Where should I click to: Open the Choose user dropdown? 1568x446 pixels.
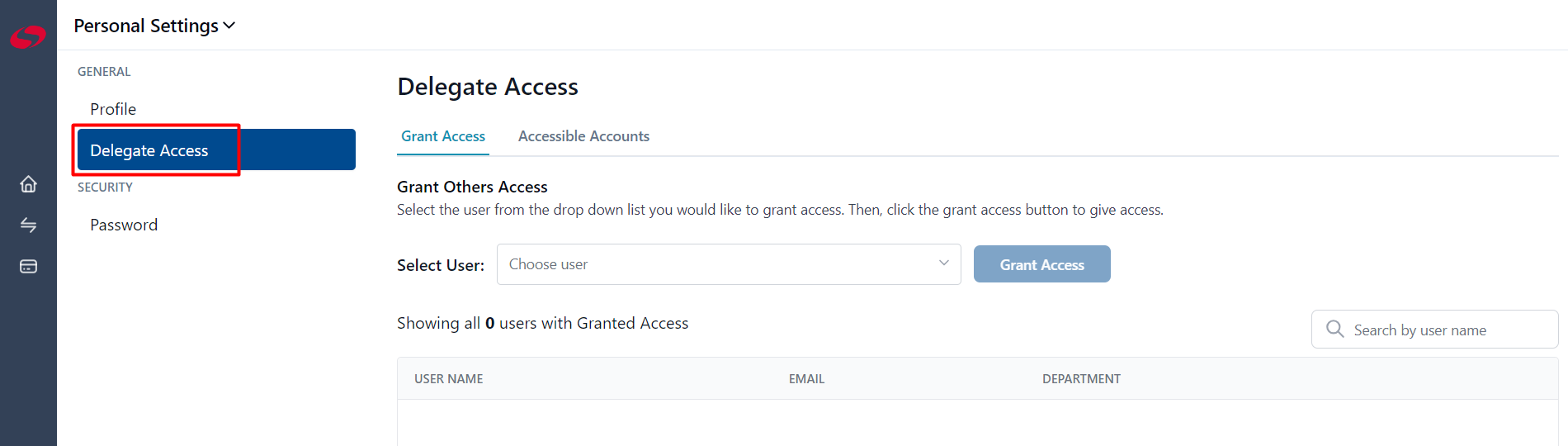729,264
